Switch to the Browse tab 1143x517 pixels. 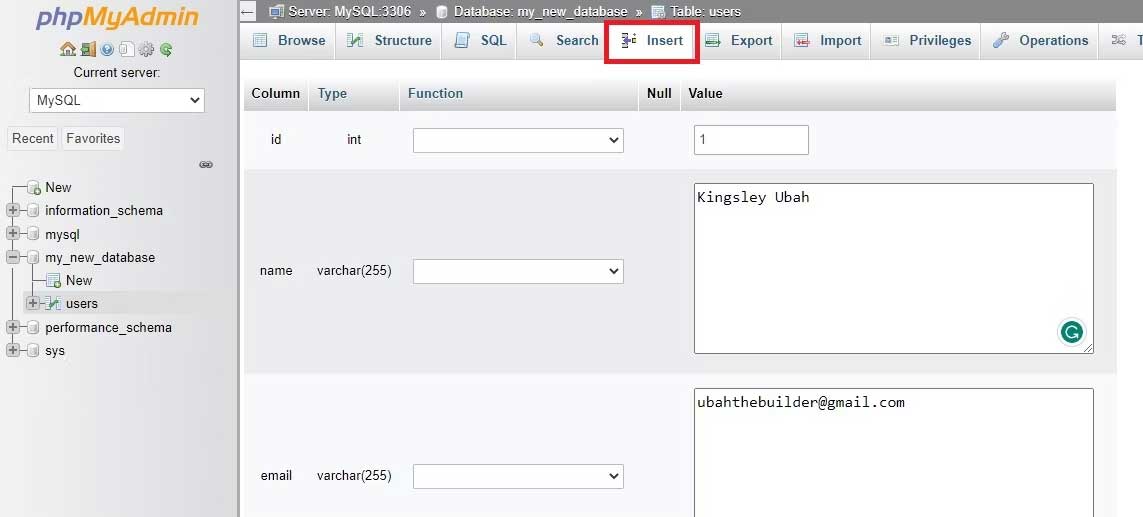(x=289, y=41)
